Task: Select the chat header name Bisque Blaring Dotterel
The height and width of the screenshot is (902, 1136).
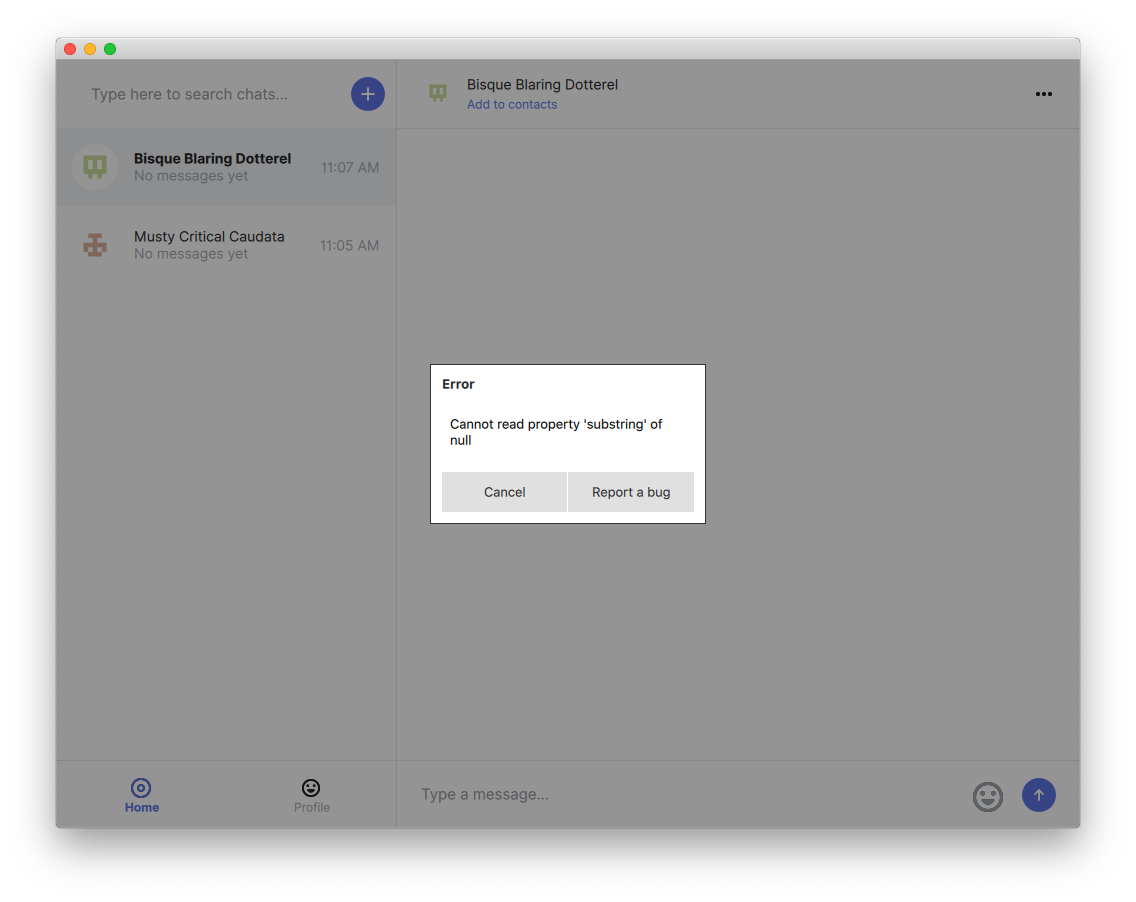Action: tap(542, 85)
